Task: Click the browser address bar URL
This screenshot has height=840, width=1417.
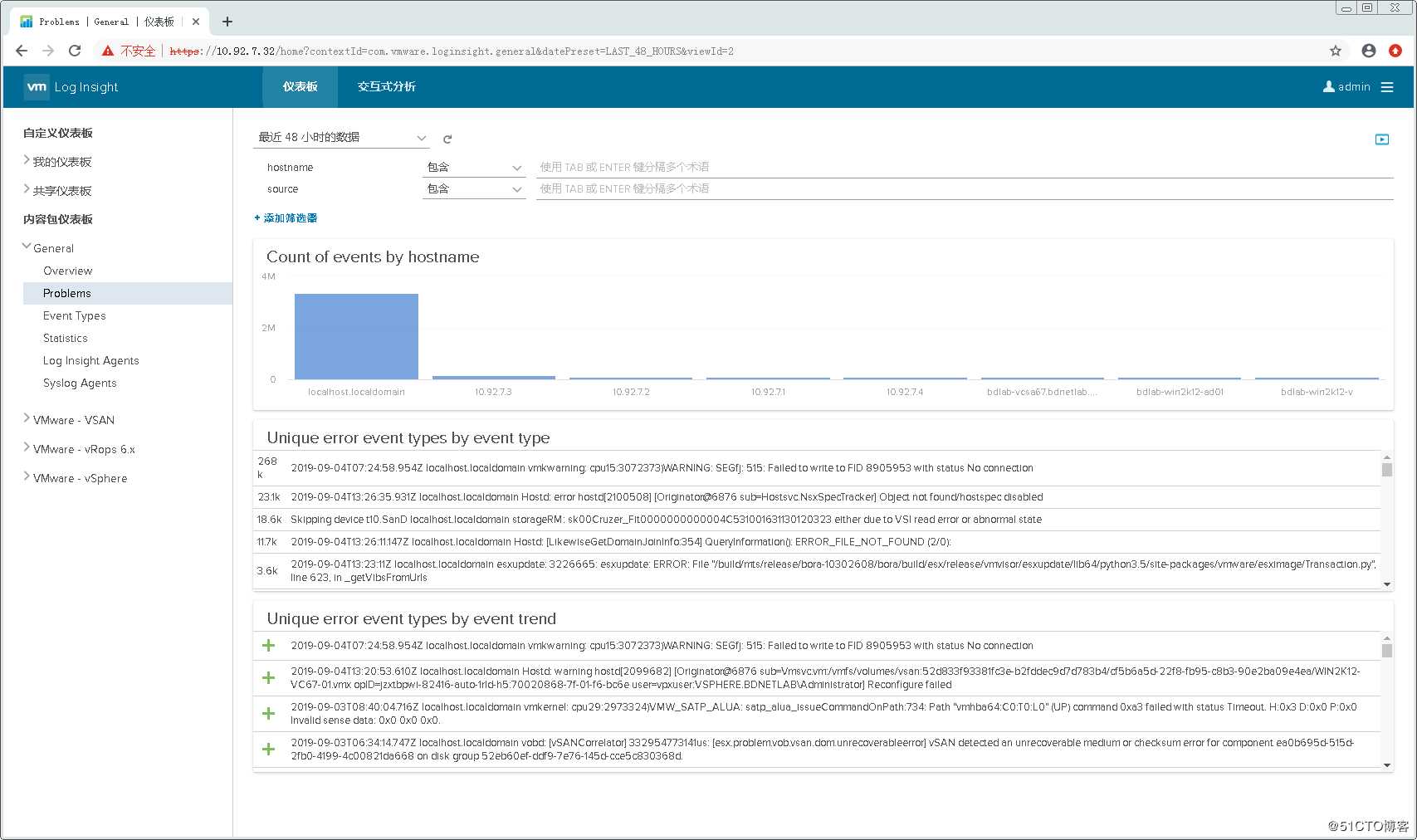Action: [x=452, y=51]
